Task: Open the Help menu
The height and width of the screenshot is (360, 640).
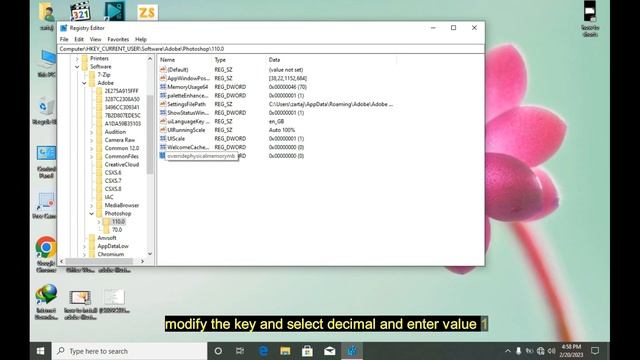Action: (x=141, y=40)
